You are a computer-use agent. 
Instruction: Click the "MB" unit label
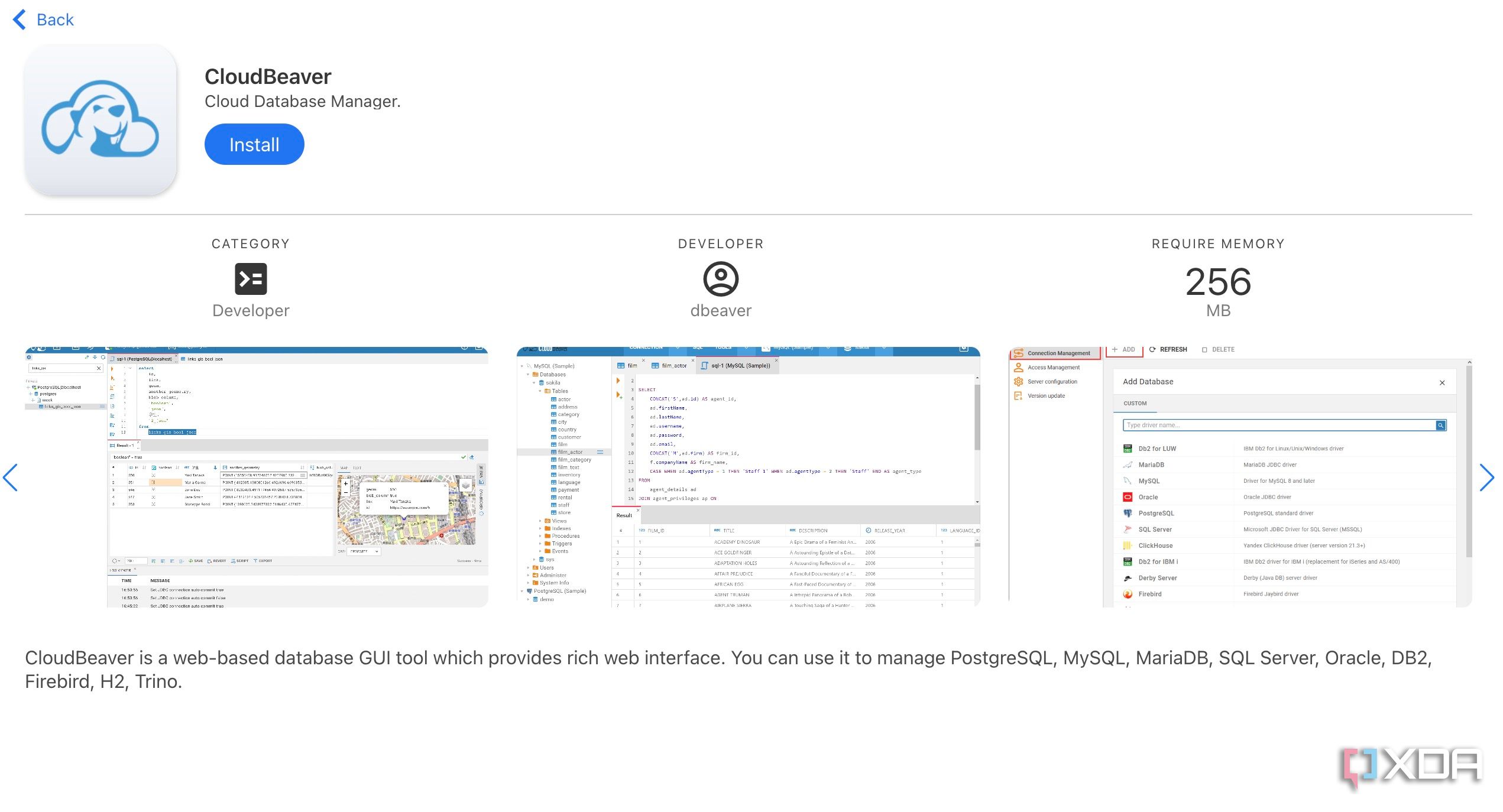[1218, 311]
